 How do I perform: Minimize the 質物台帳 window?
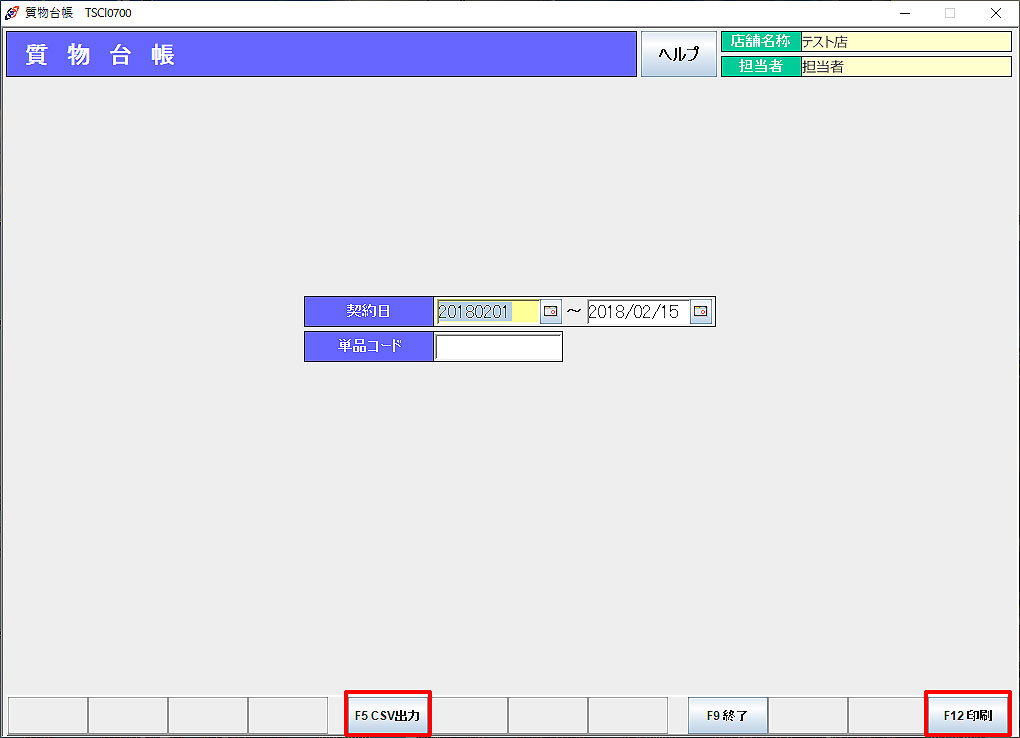pyautogui.click(x=905, y=13)
